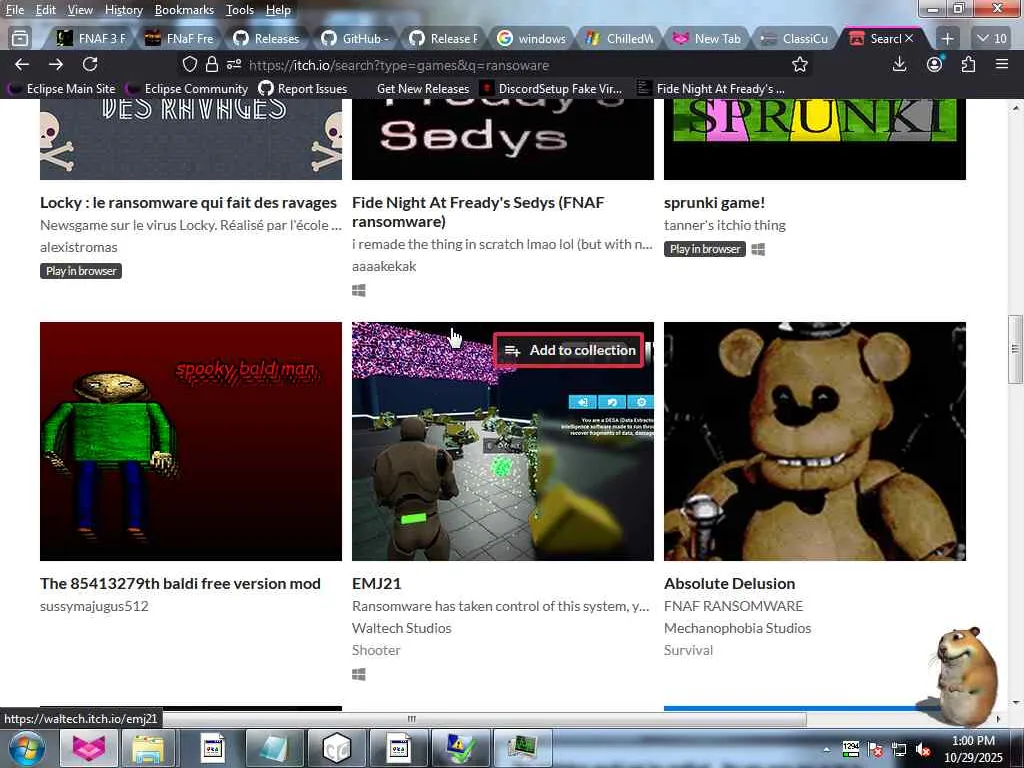Click the horizontal page scrollbar thumb
The height and width of the screenshot is (768, 1024).
click(x=411, y=718)
